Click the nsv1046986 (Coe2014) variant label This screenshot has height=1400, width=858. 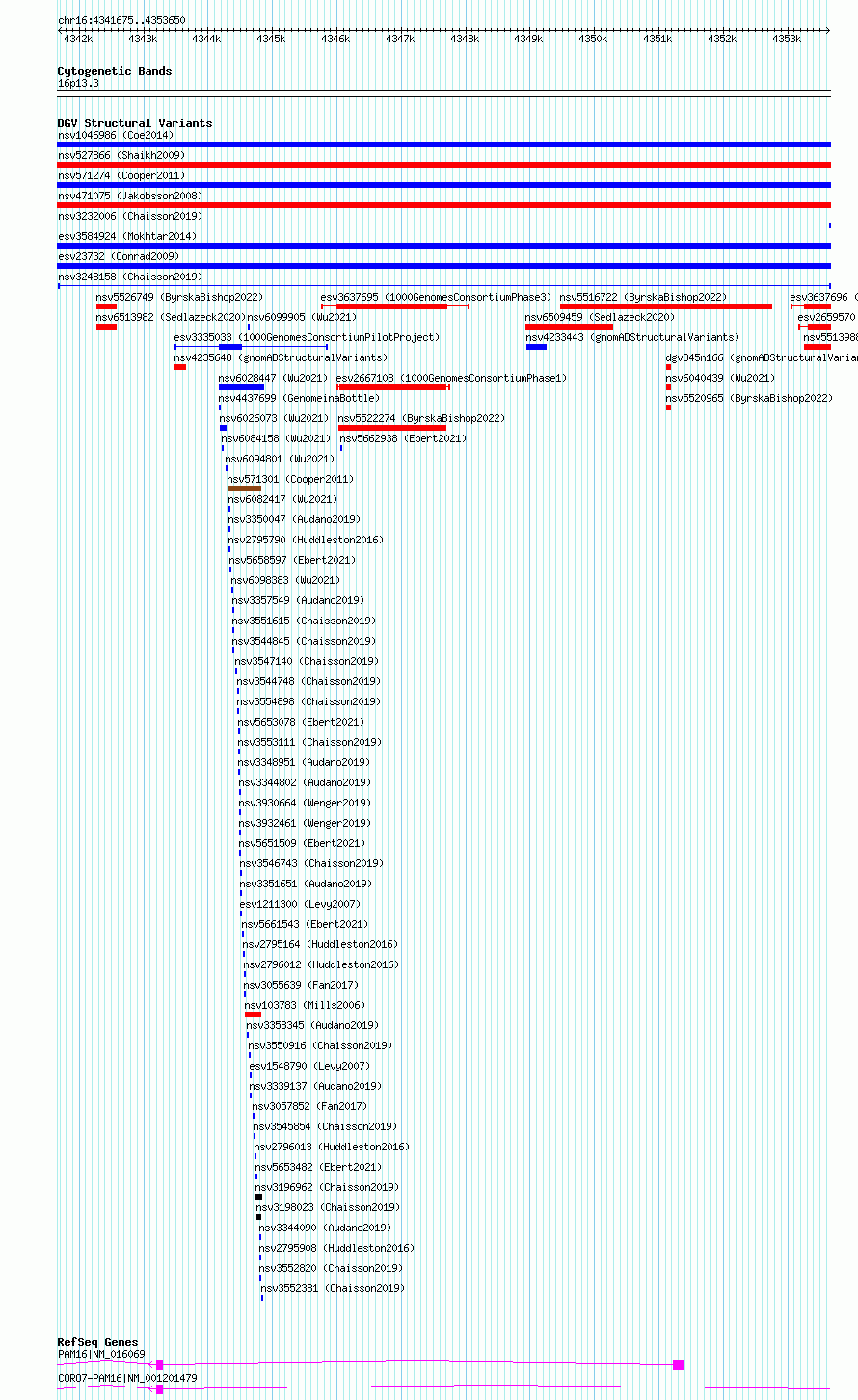click(115, 135)
